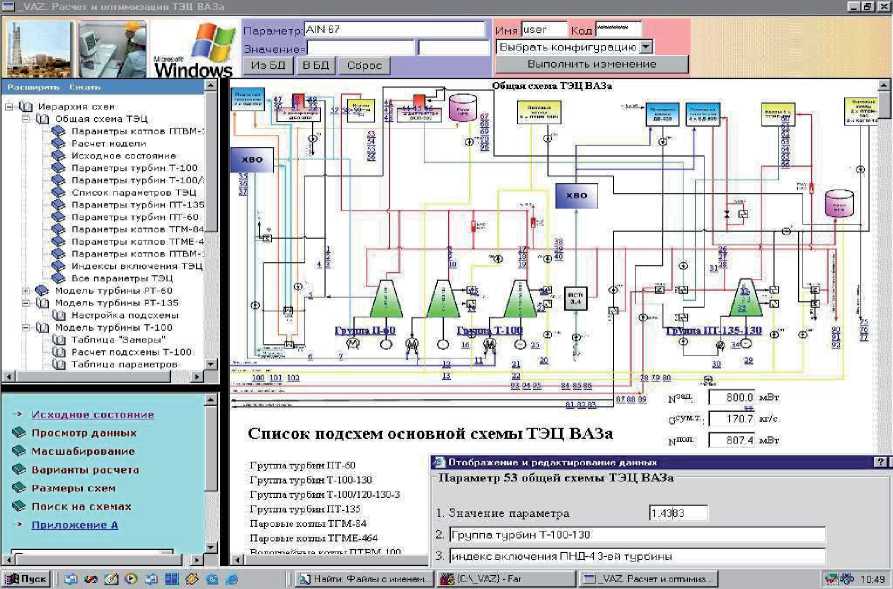
Task: Collapse the Модель турбины Т-100 node
Action: (26, 328)
